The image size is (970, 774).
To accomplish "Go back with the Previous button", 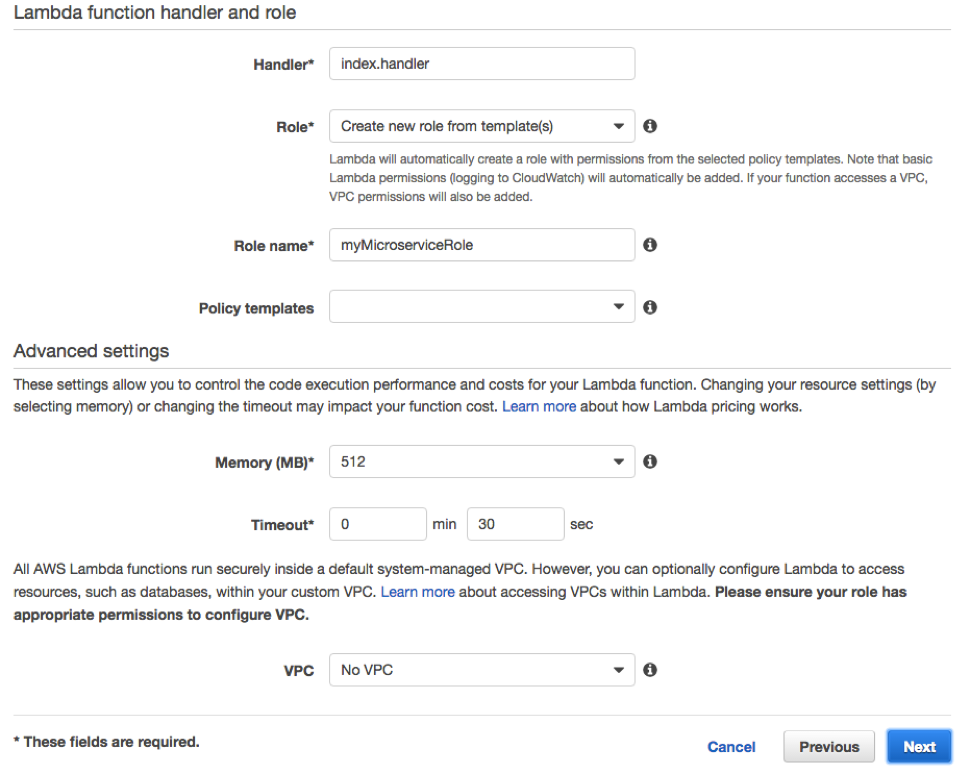I will point(829,747).
